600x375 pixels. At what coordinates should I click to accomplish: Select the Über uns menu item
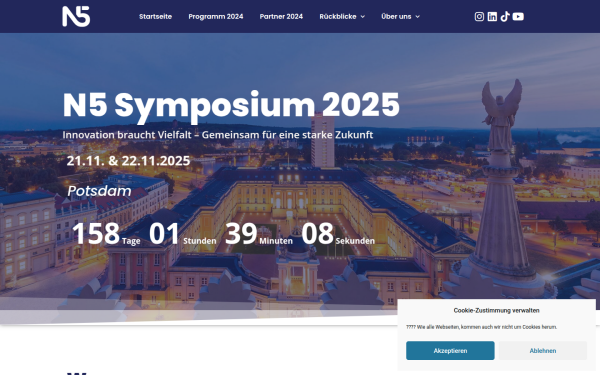[396, 16]
